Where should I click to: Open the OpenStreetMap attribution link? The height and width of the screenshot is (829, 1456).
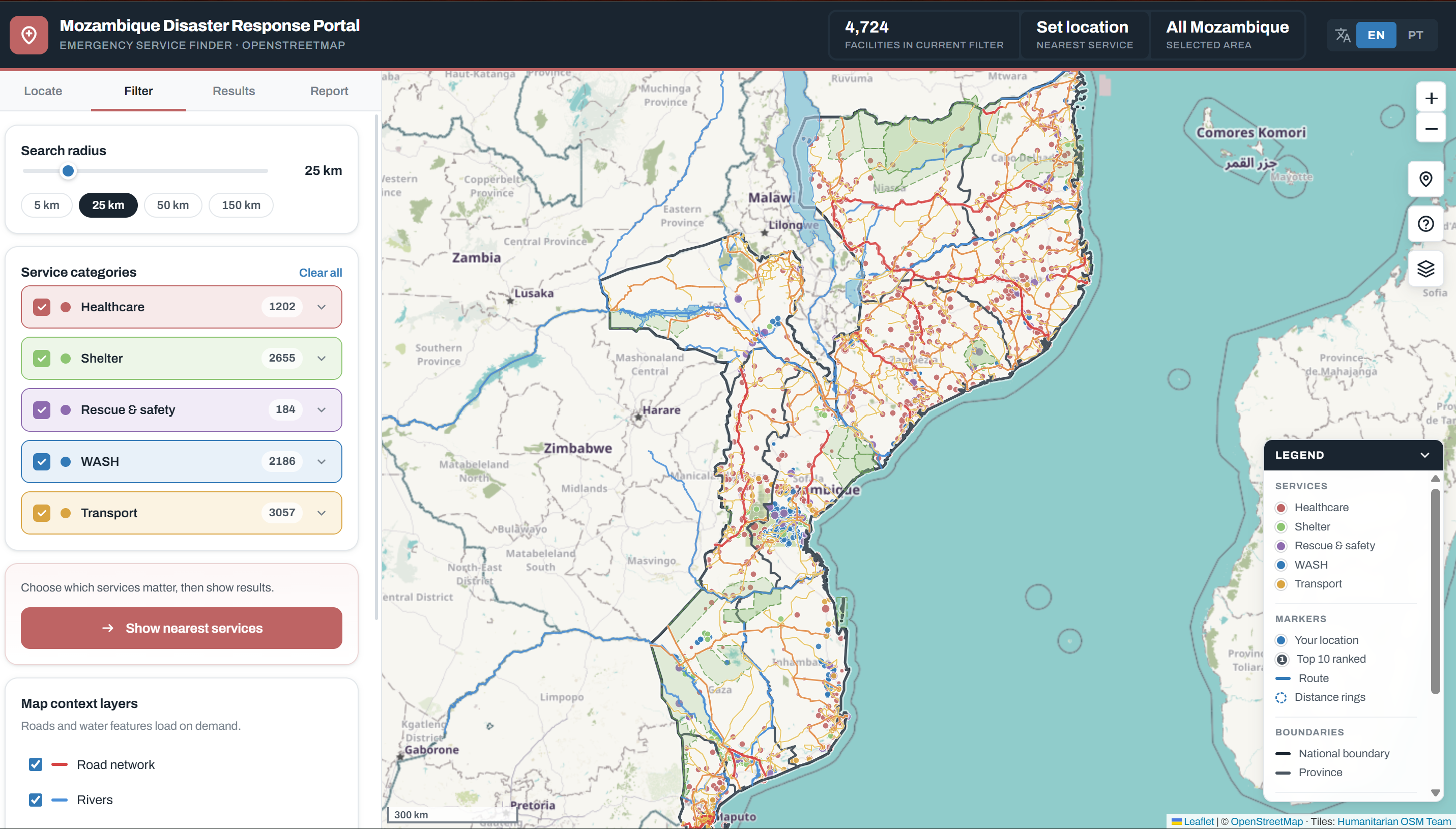(1266, 821)
